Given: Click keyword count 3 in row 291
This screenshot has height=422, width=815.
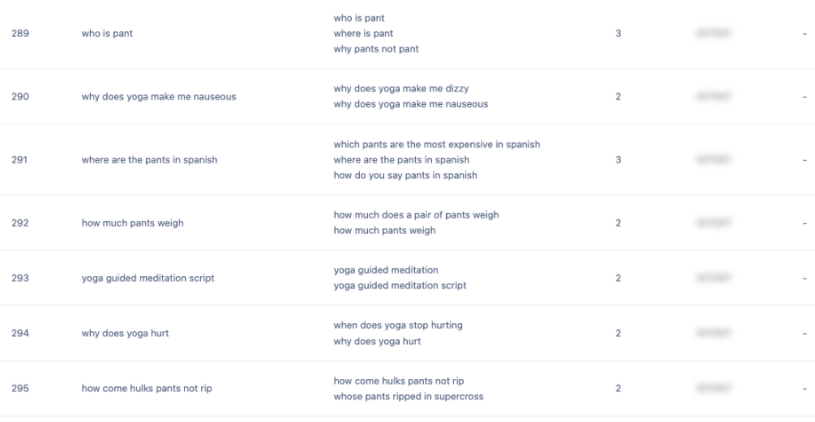Looking at the screenshot, I should pyautogui.click(x=618, y=160).
